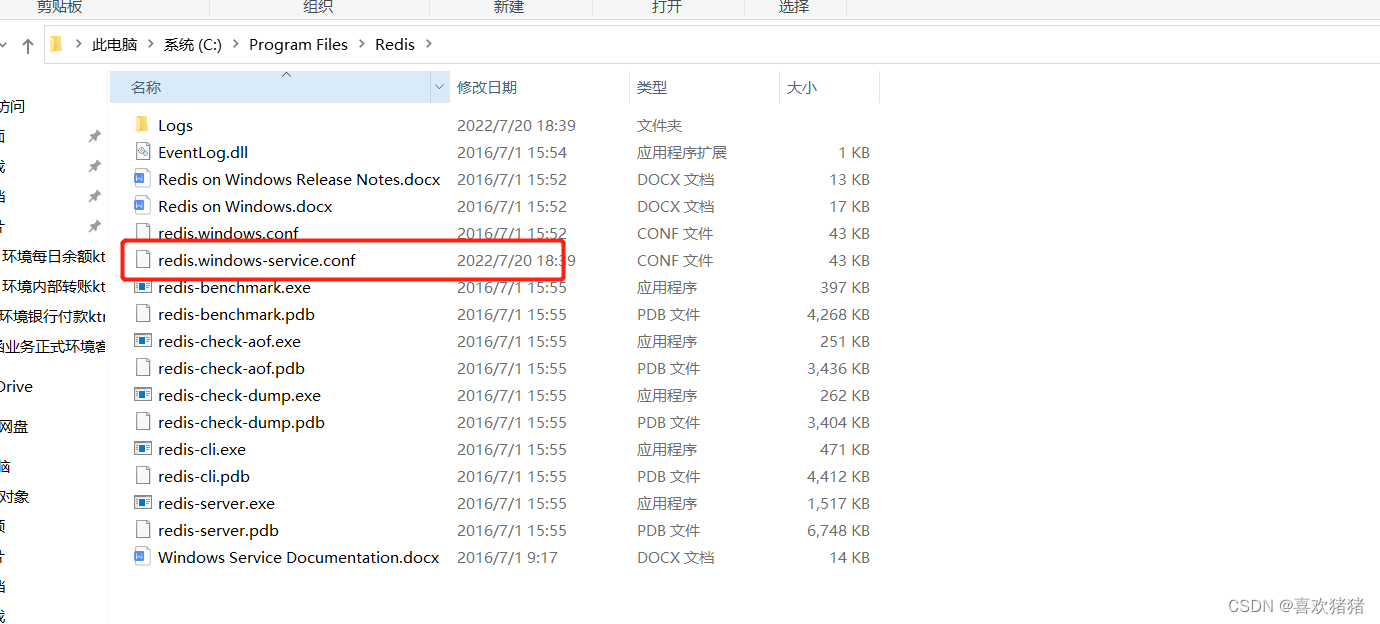Click the Logs folder icon
Image resolution: width=1380 pixels, height=624 pixels.
point(142,125)
